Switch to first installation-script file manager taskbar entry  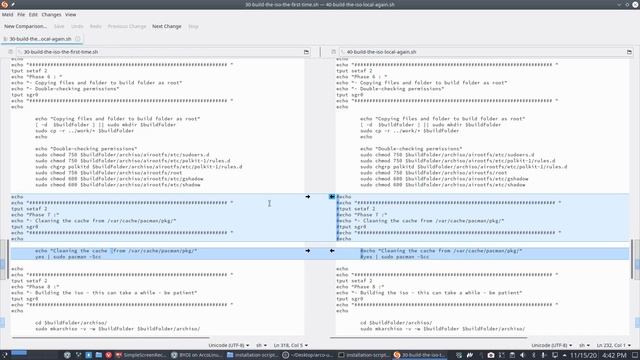point(252,355)
